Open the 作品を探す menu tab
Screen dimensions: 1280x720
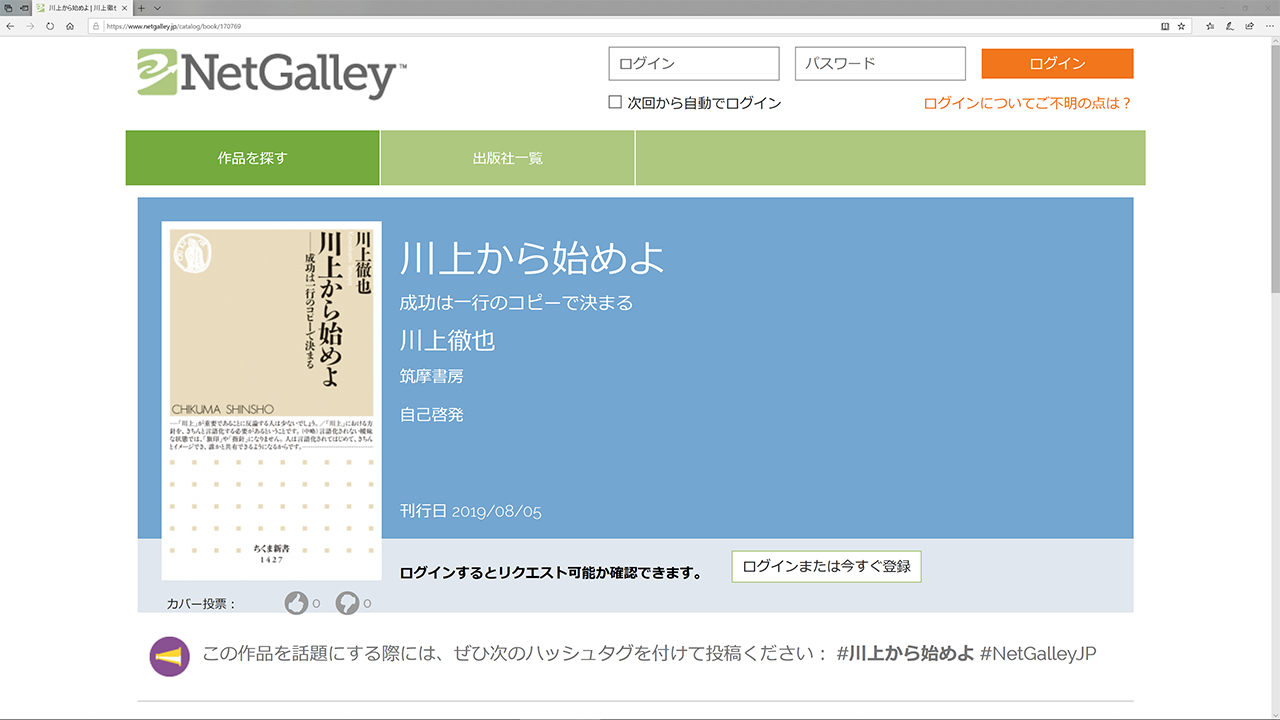(253, 158)
